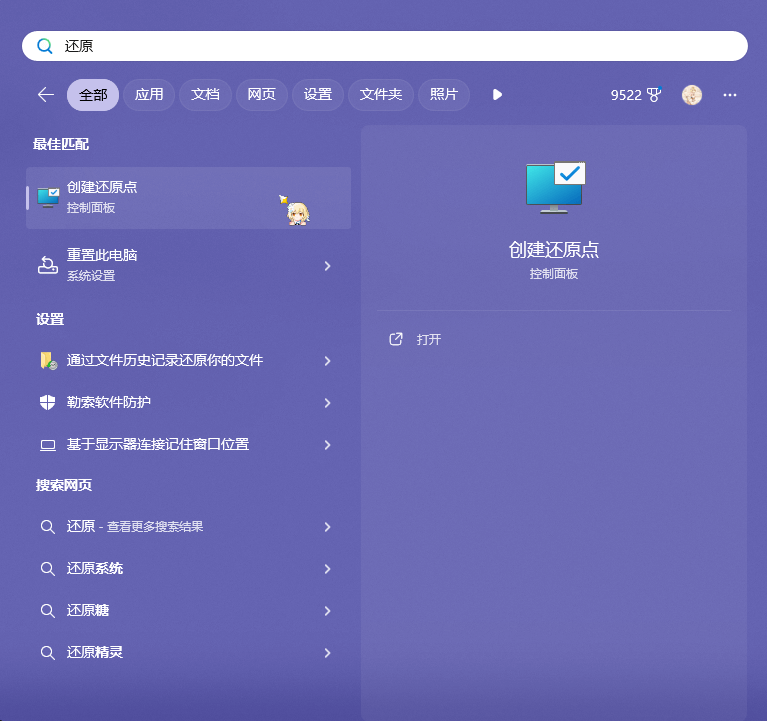Click 打开 to open the restore point
The height and width of the screenshot is (721, 767).
click(428, 340)
